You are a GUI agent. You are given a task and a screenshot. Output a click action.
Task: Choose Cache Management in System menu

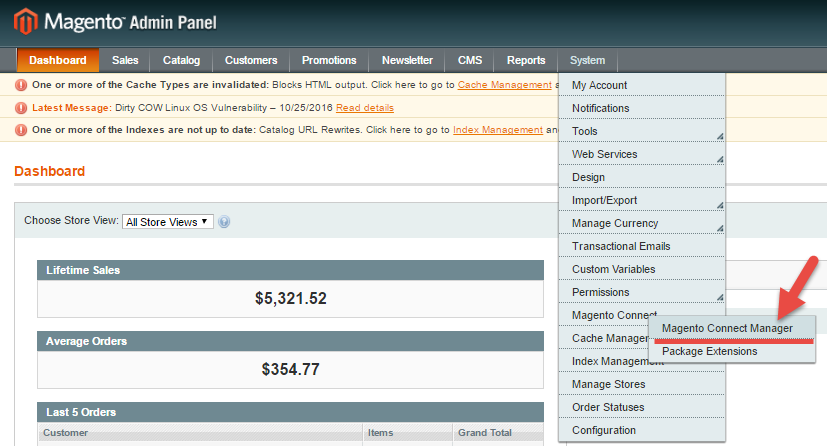tap(604, 338)
